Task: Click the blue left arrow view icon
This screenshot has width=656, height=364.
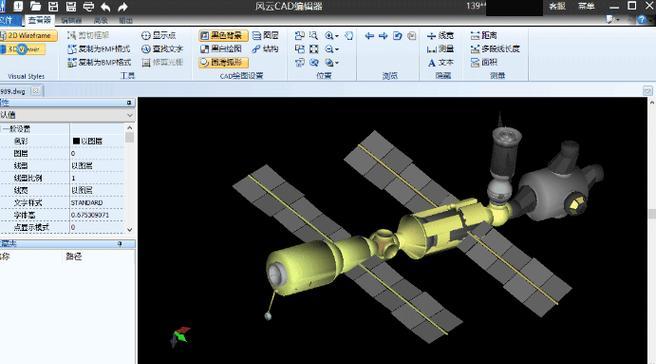Action: click(369, 36)
